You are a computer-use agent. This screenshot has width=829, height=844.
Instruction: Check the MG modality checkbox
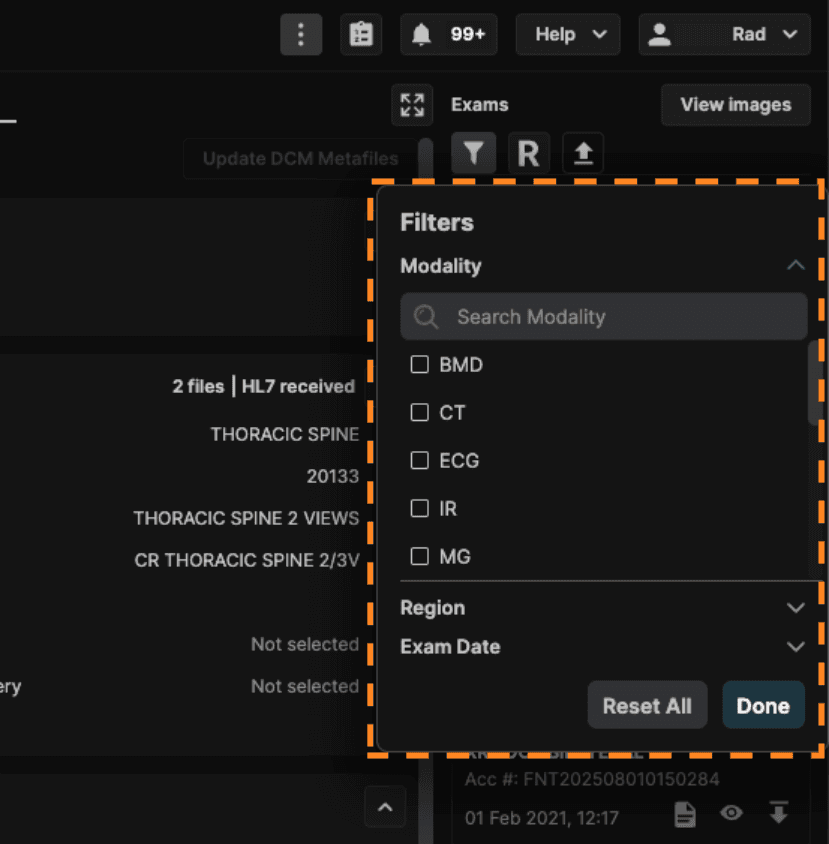[419, 556]
